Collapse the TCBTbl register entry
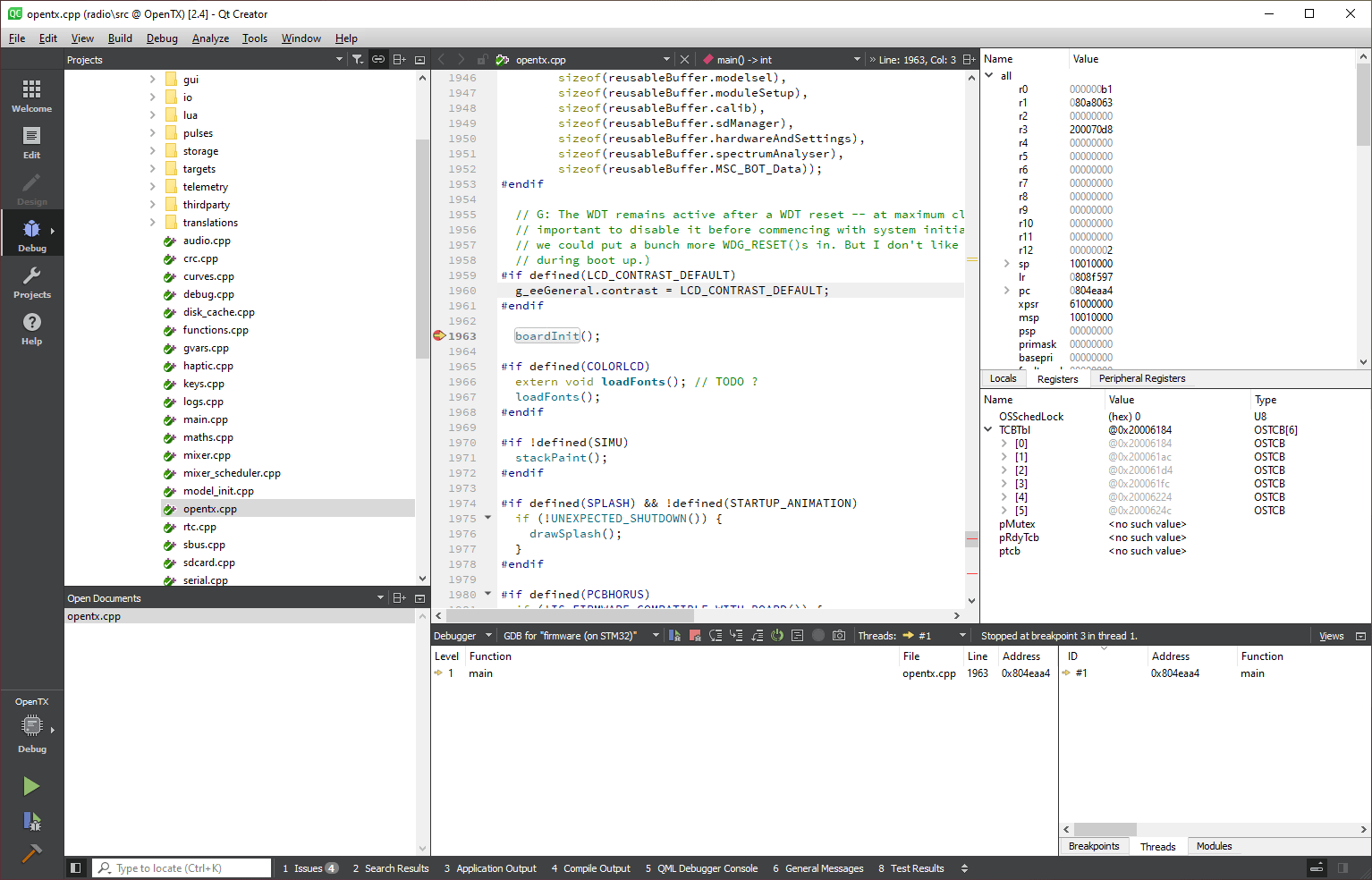The height and width of the screenshot is (880, 1372). (987, 429)
